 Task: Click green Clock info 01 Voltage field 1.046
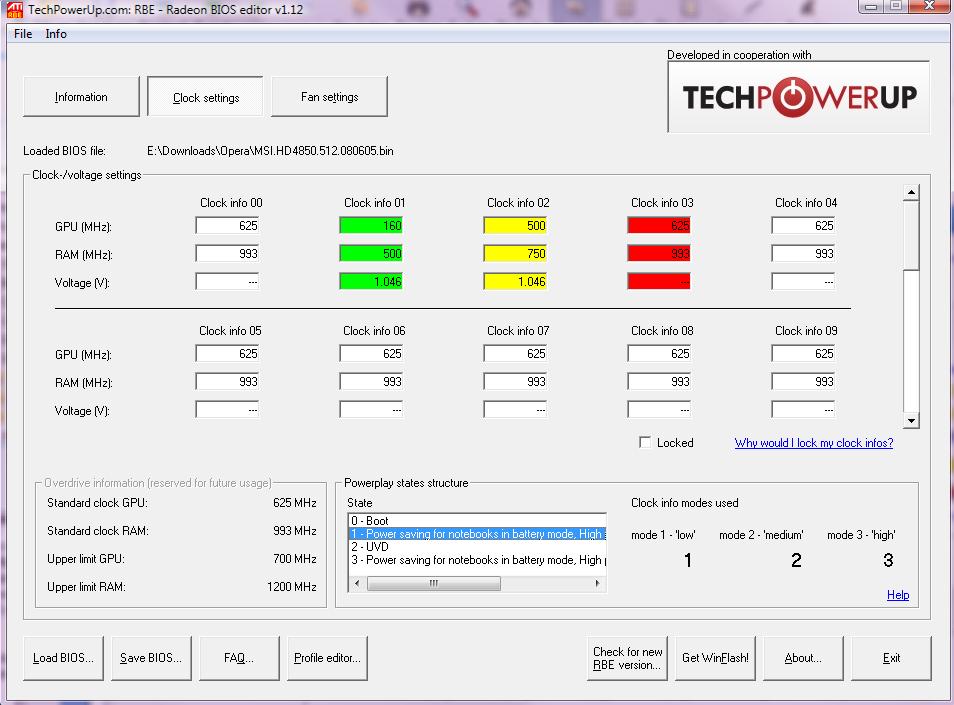point(371,282)
